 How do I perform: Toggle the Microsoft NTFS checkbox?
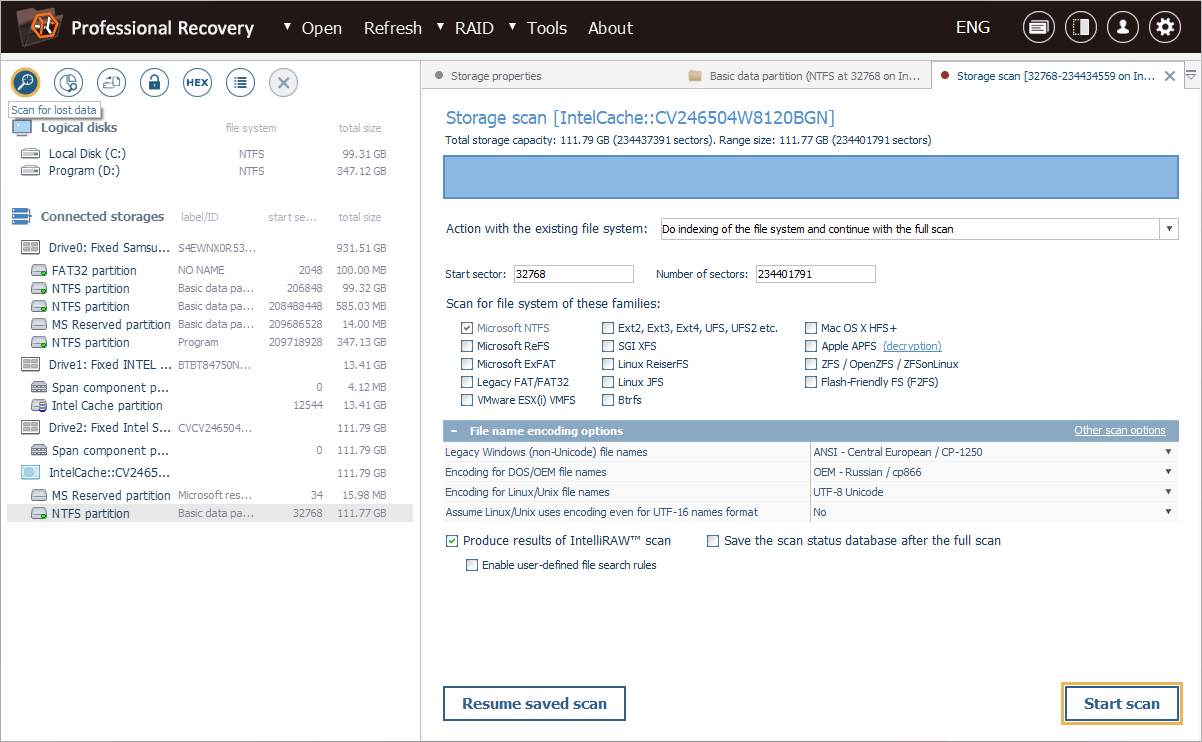467,328
